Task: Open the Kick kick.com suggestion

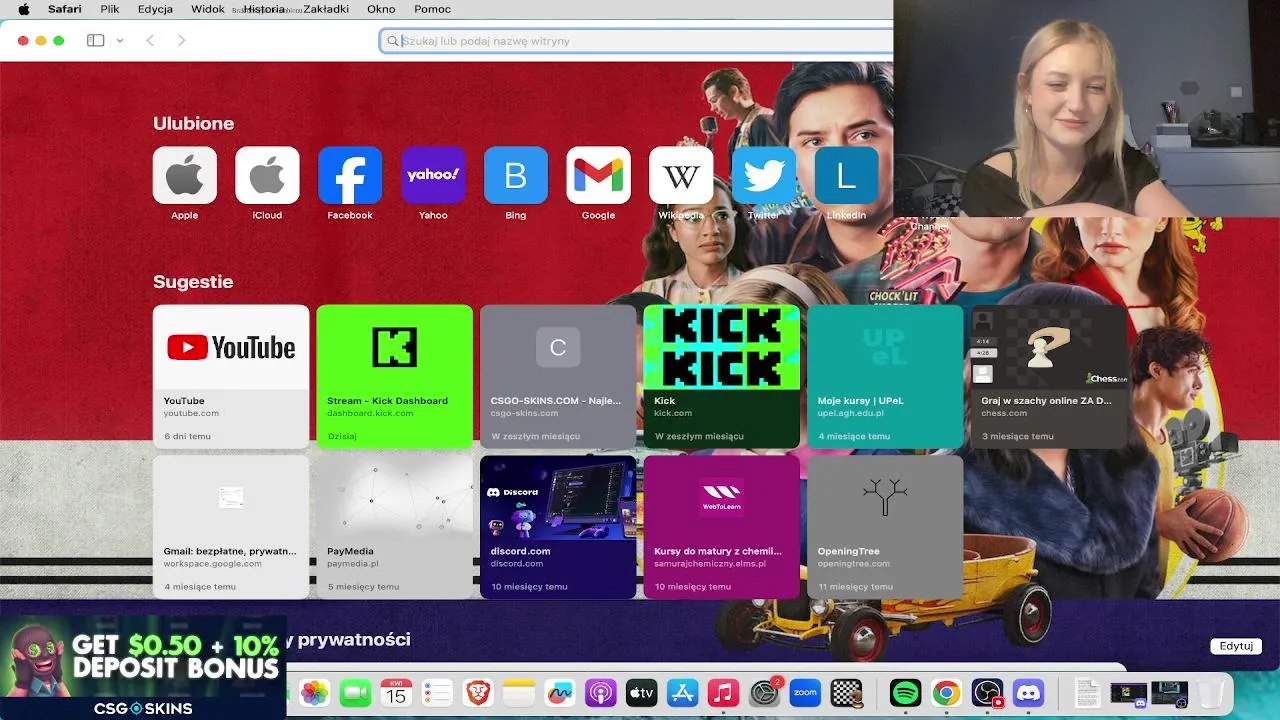Action: (x=721, y=377)
